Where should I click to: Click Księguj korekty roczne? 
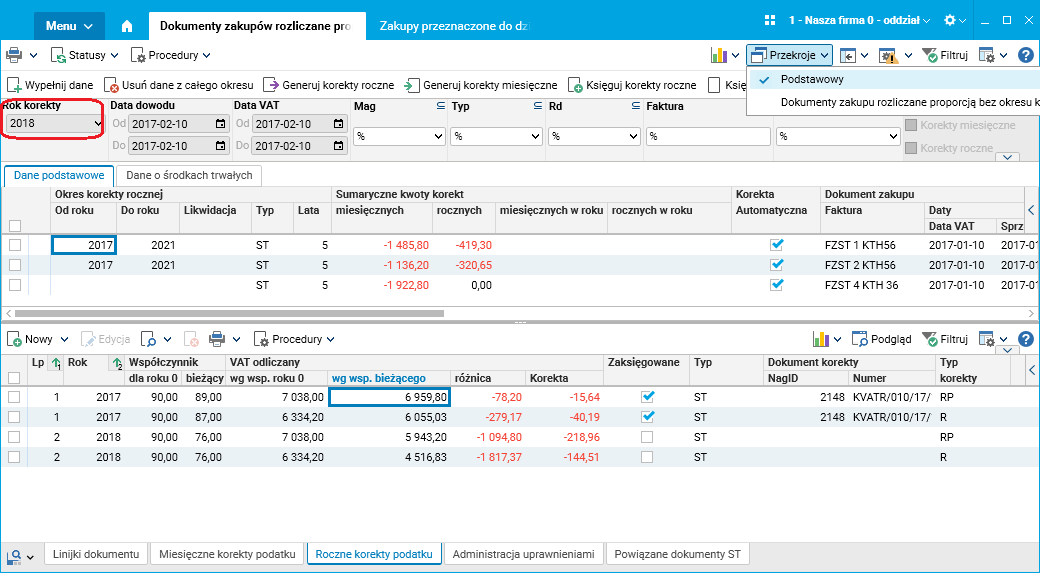click(632, 85)
